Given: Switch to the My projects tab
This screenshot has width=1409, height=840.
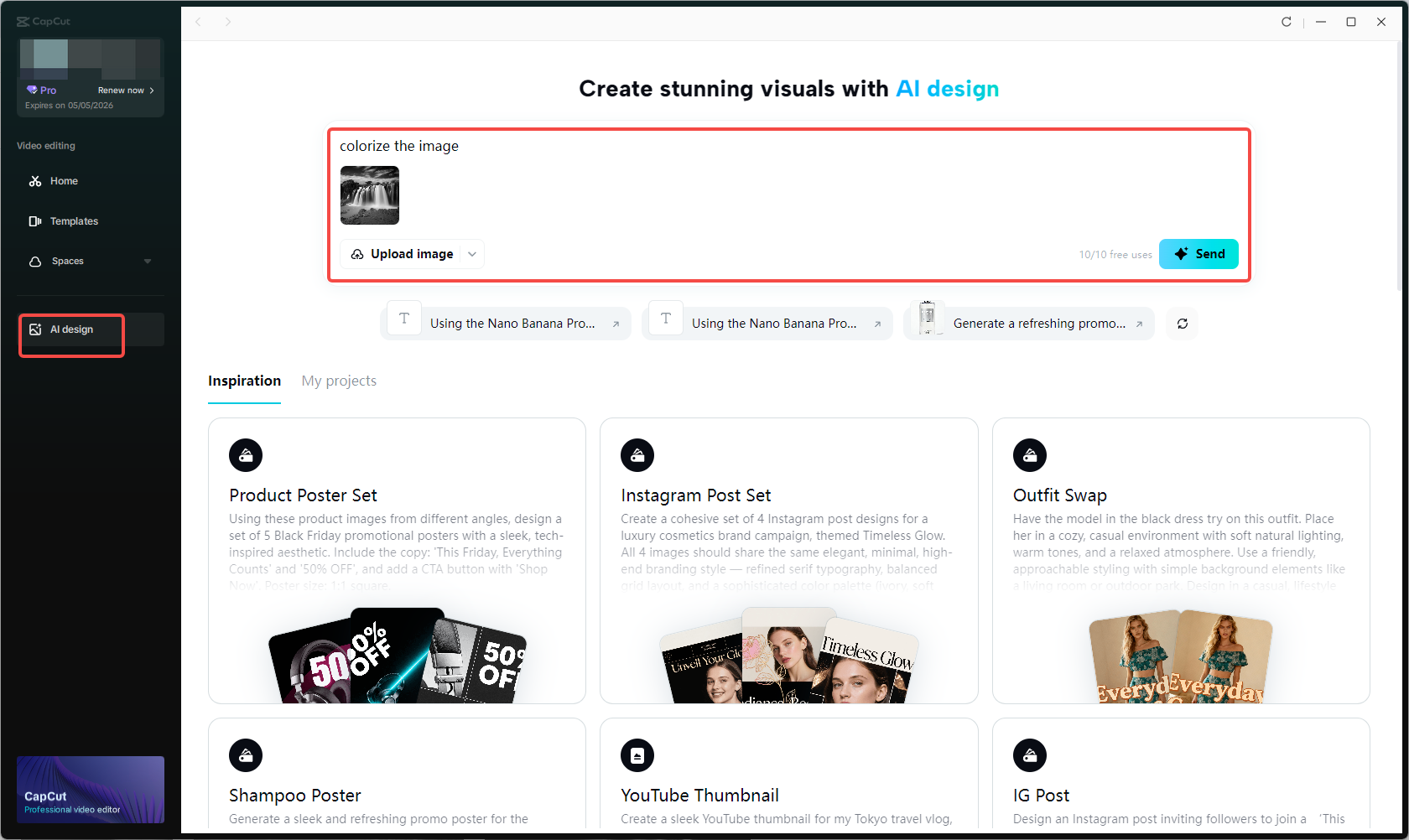Looking at the screenshot, I should point(339,381).
